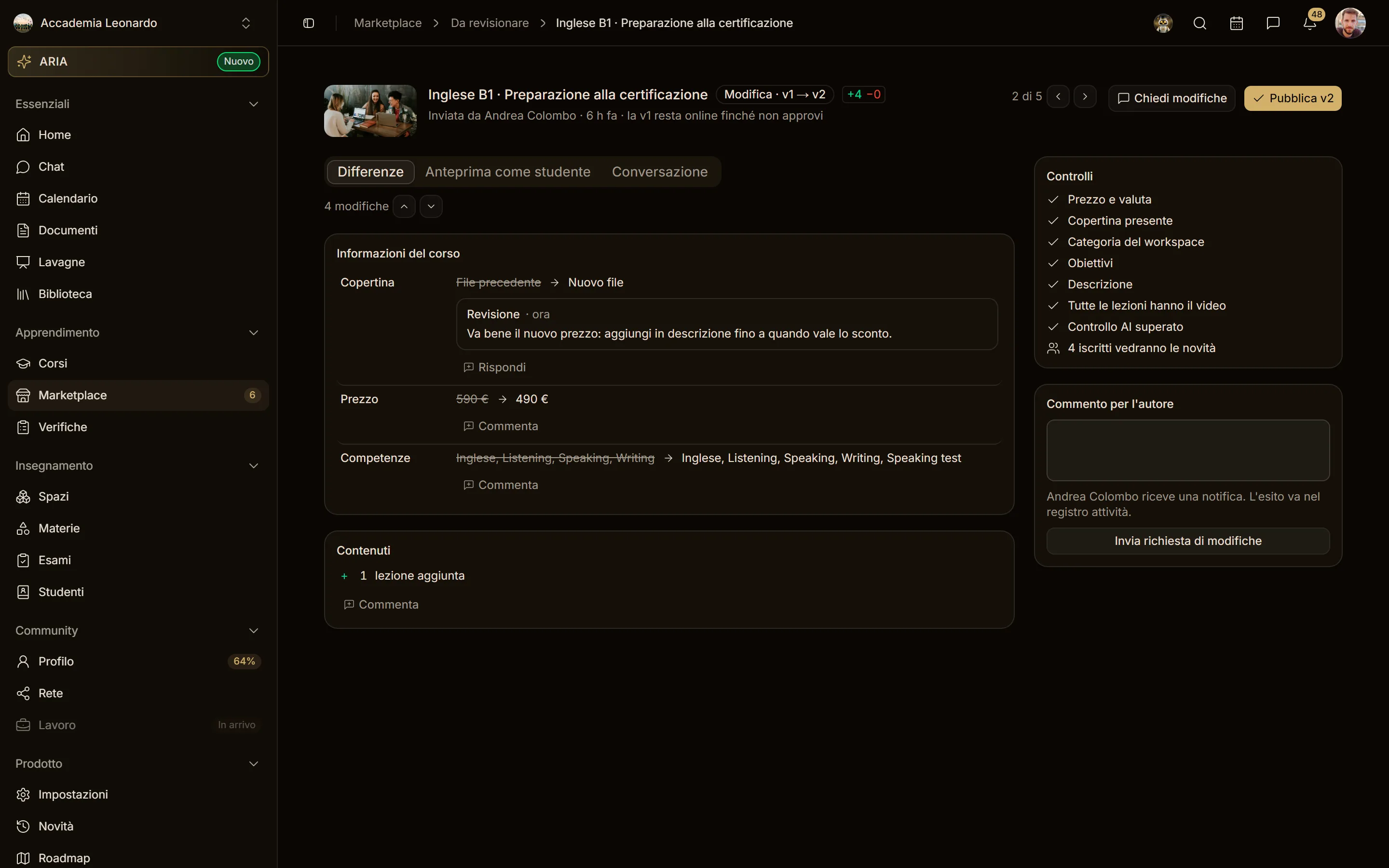Open Verifiche in sidebar
Screen dimensions: 1389x868
click(x=138, y=427)
